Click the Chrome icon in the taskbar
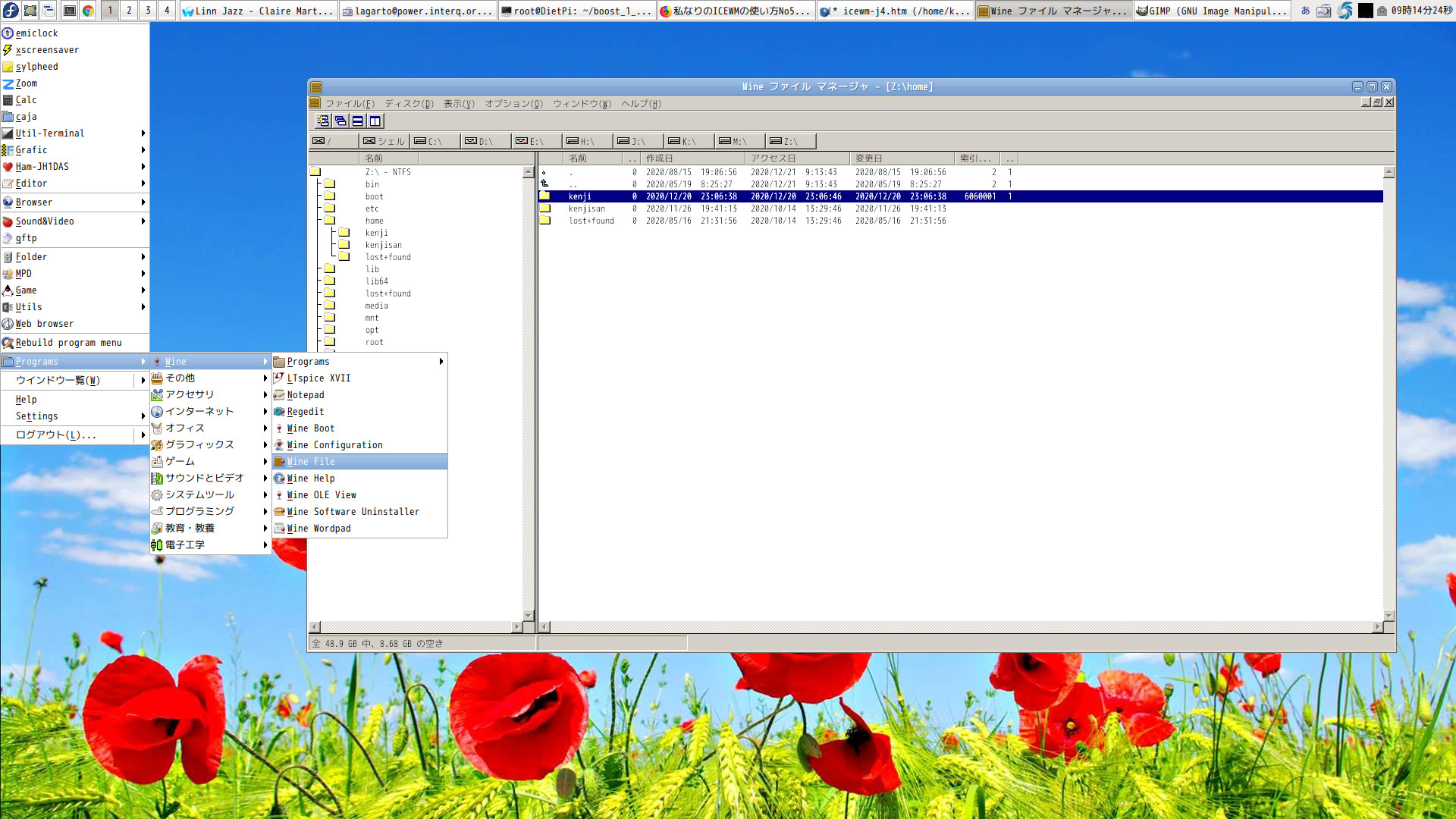 pos(88,11)
